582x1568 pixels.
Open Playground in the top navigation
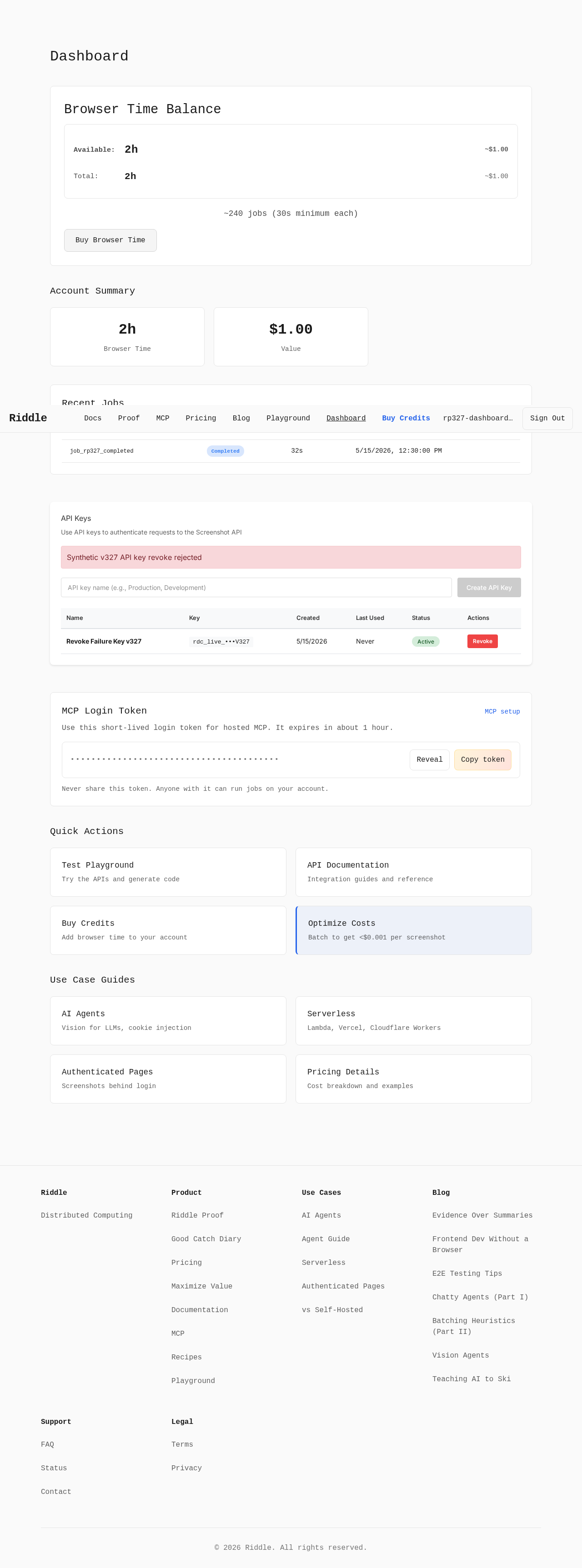288,418
